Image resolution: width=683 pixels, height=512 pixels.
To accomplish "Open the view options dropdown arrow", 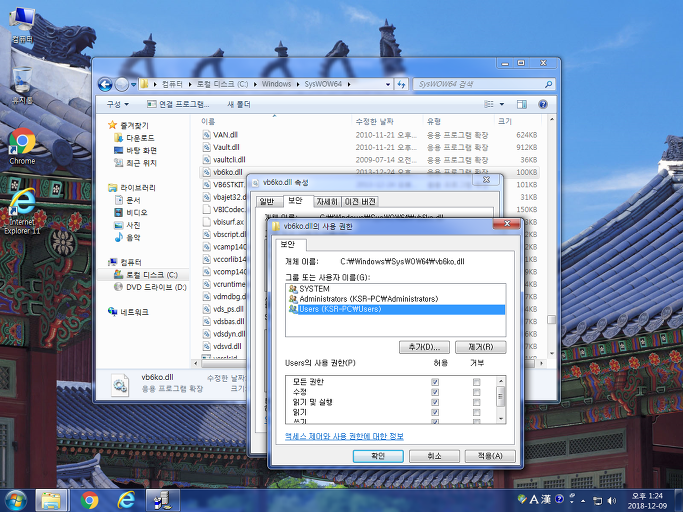I will [x=501, y=104].
